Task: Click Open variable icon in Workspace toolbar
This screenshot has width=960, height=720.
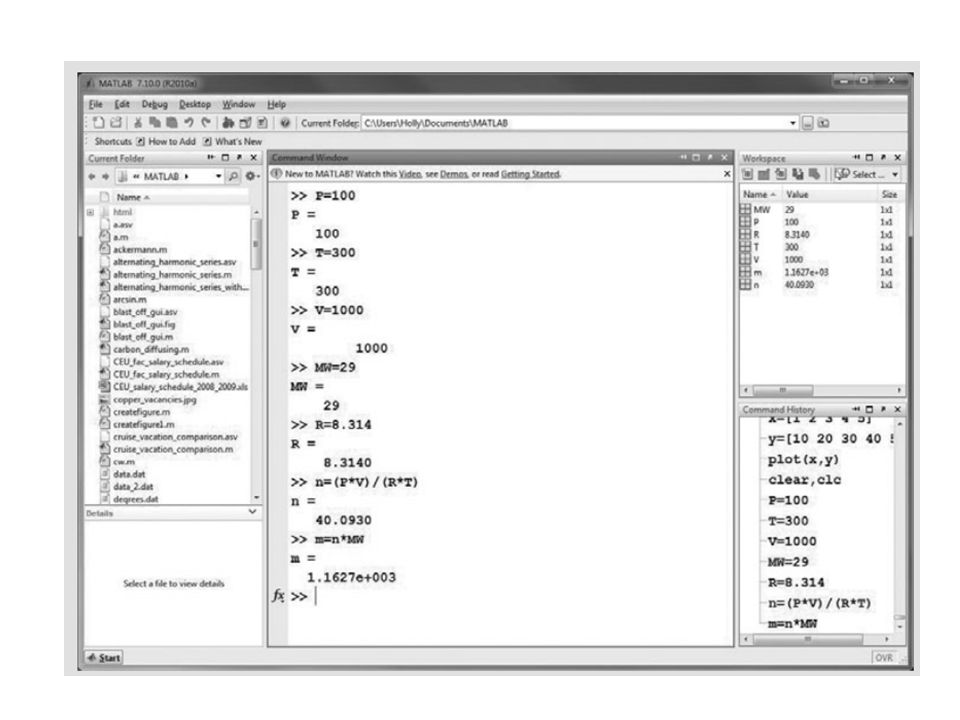Action: (x=763, y=174)
